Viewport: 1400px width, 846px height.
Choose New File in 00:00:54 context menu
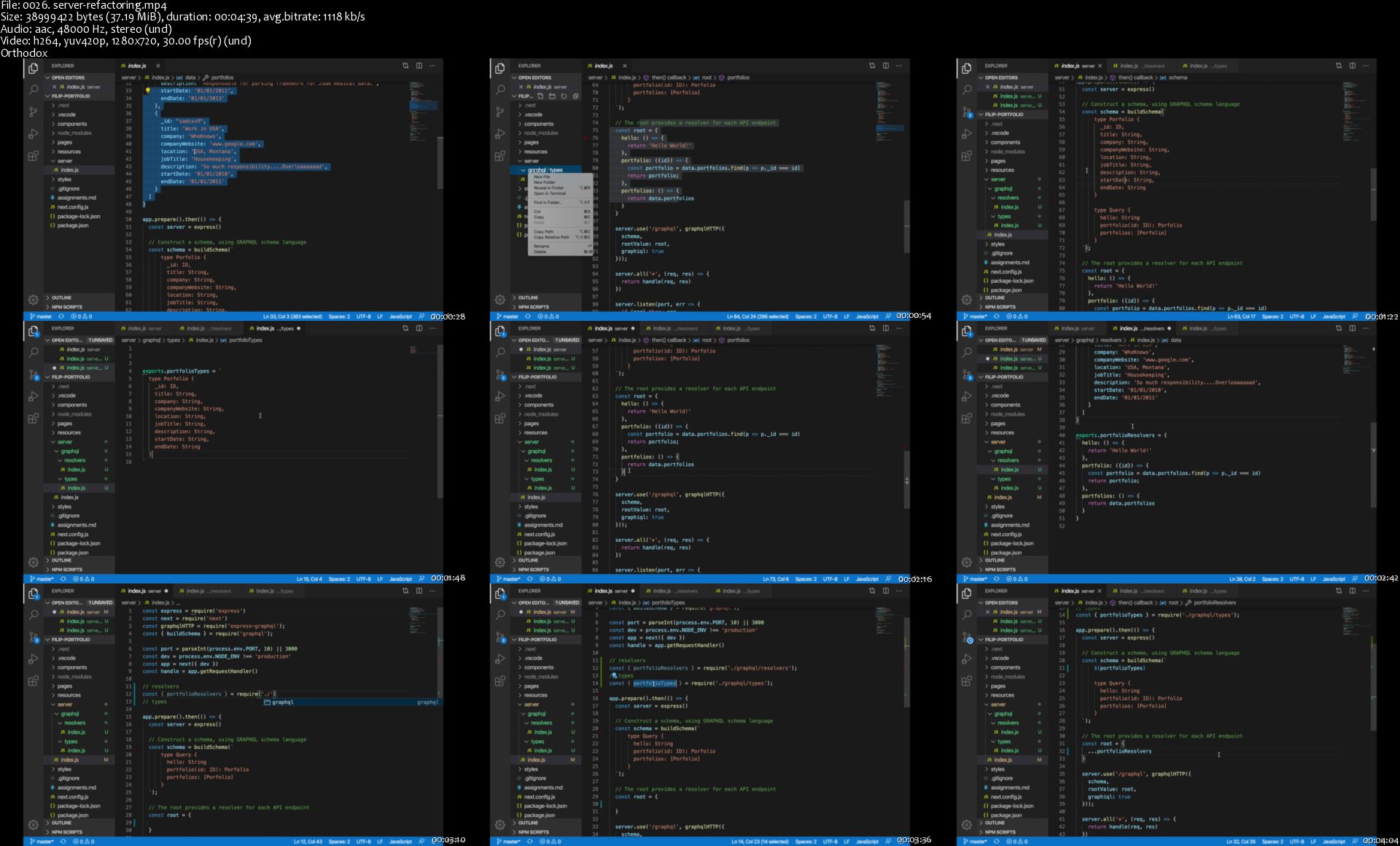560,177
